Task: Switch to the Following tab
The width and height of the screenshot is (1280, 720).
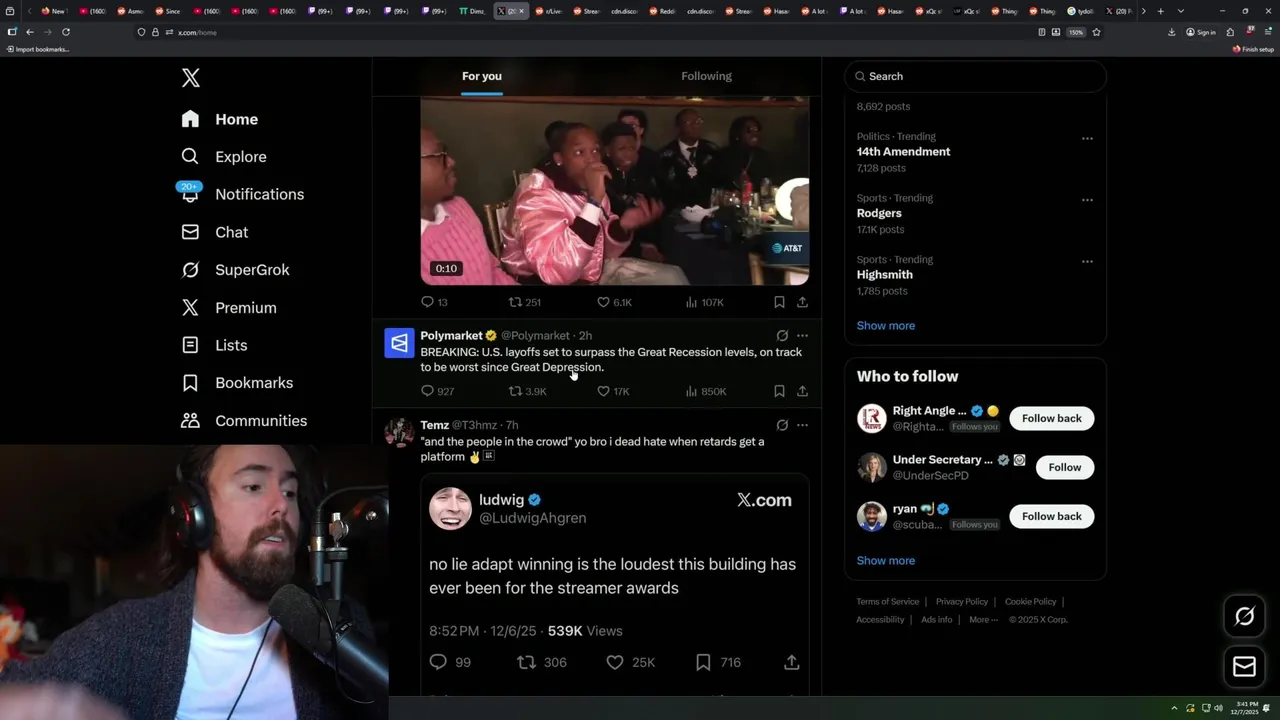Action: click(707, 76)
